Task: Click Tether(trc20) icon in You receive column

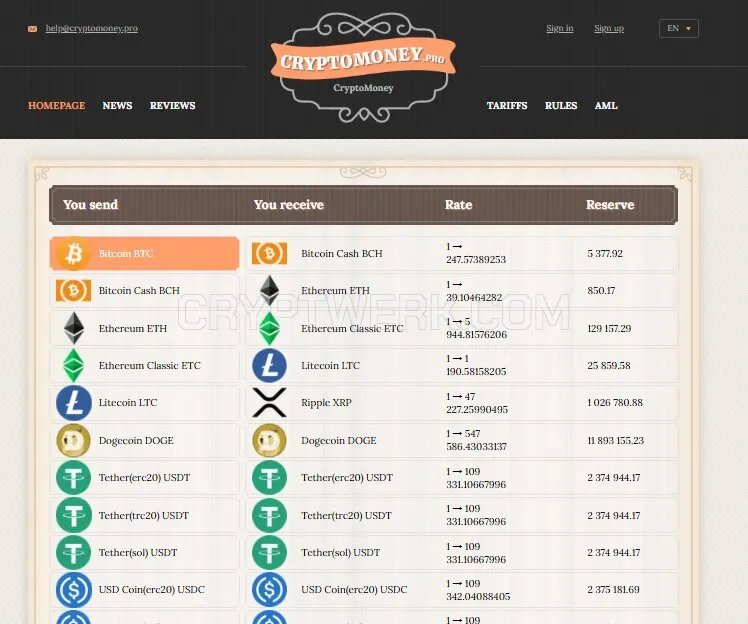Action: click(270, 515)
